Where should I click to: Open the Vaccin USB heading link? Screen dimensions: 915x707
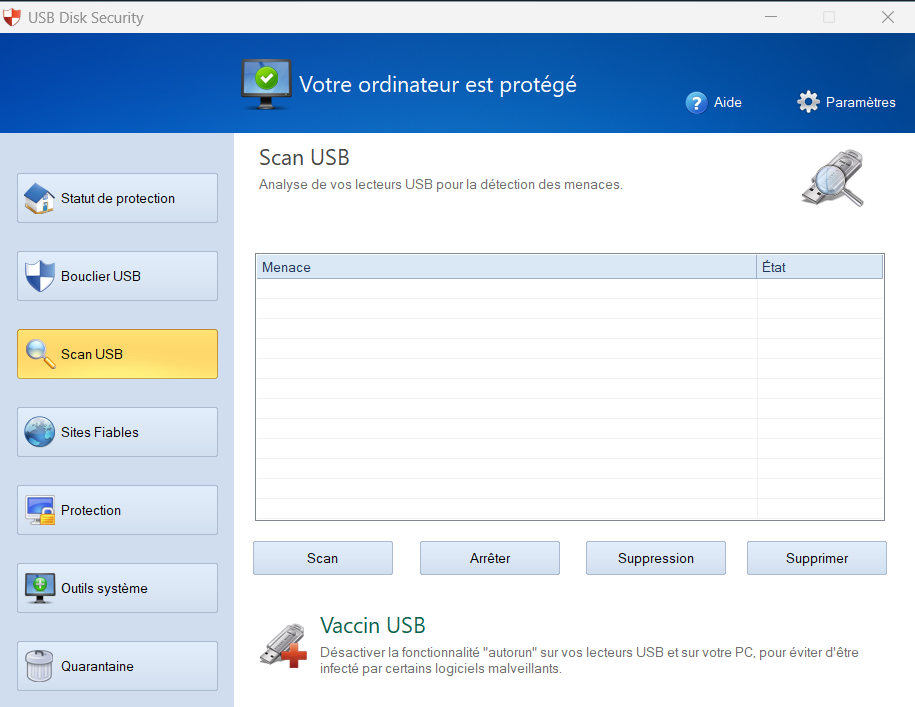372,626
